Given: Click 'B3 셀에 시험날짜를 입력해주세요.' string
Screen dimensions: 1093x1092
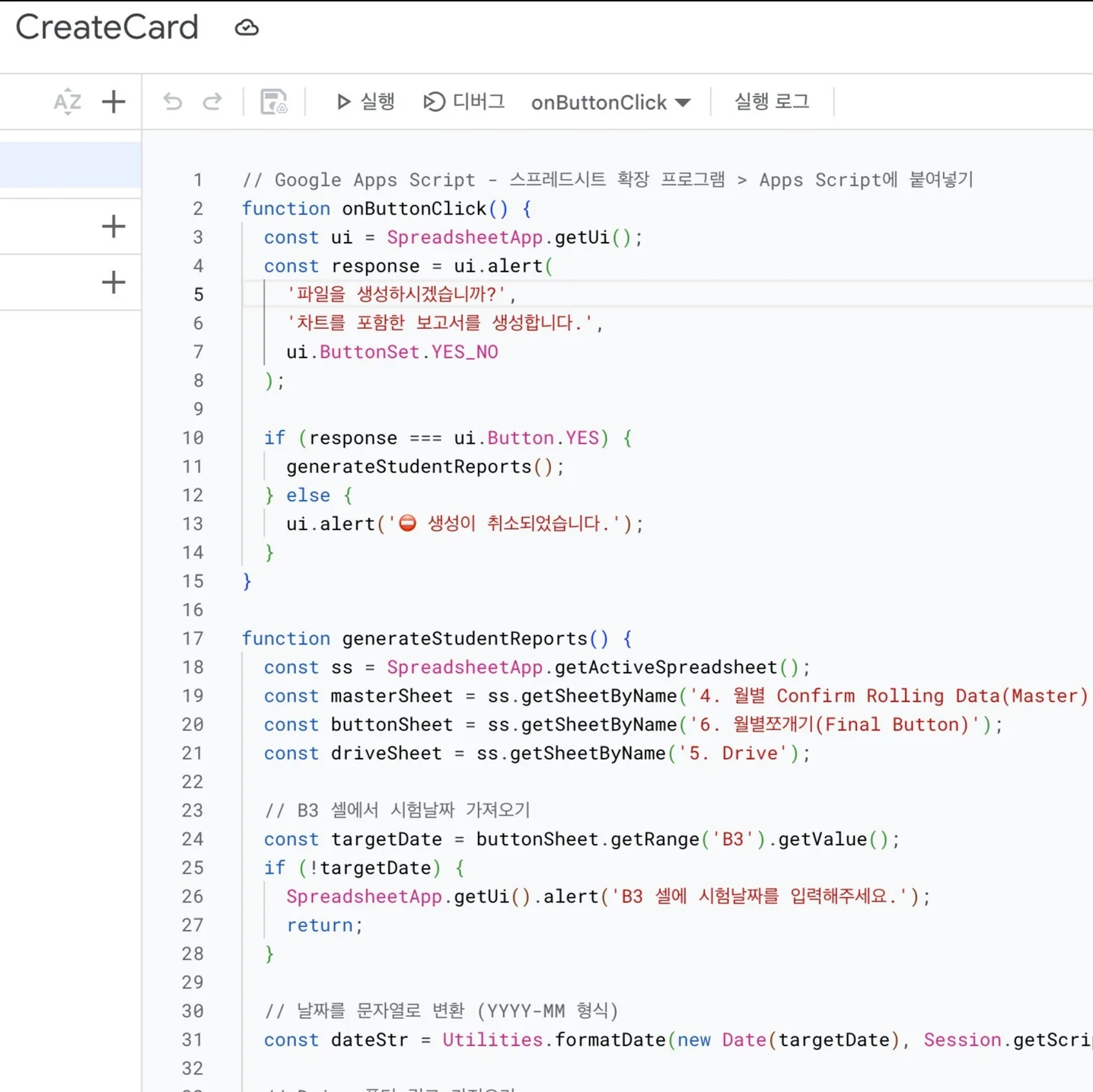Looking at the screenshot, I should 759,896.
